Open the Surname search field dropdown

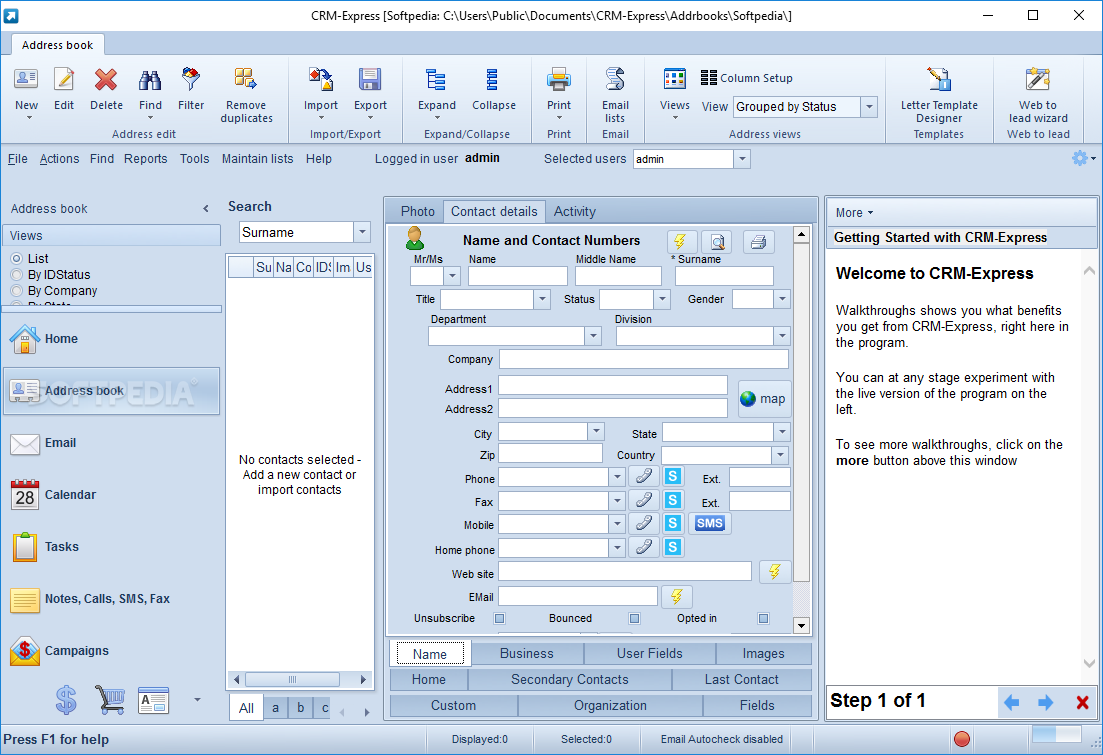pos(362,232)
